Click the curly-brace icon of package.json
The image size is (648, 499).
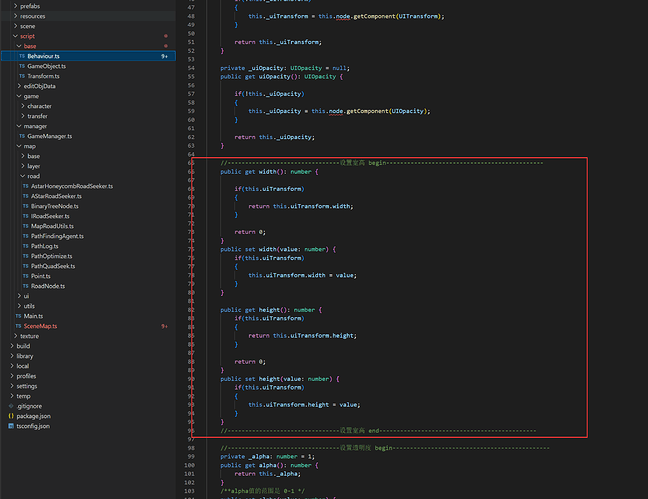coord(11,415)
